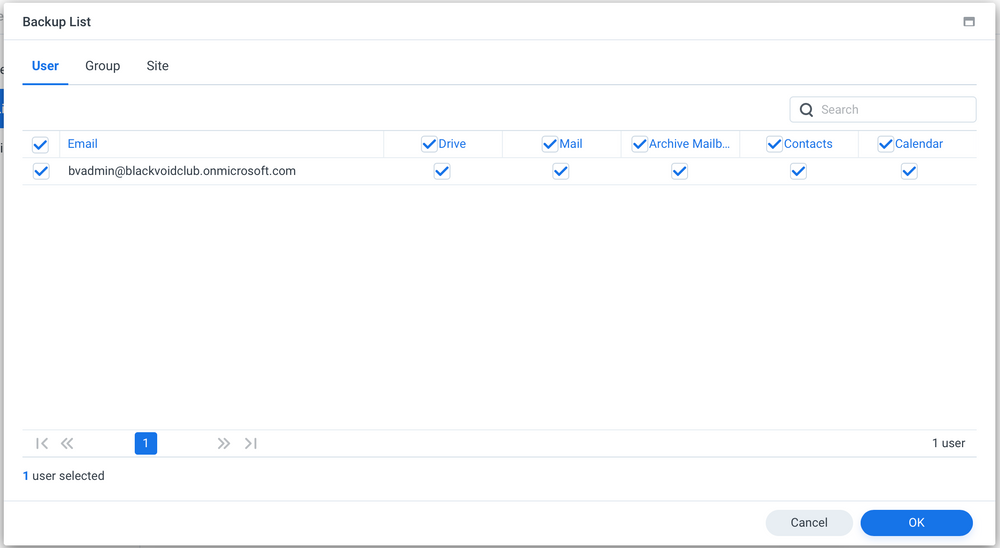
Task: Cancel the Backup List dialog
Action: [809, 522]
